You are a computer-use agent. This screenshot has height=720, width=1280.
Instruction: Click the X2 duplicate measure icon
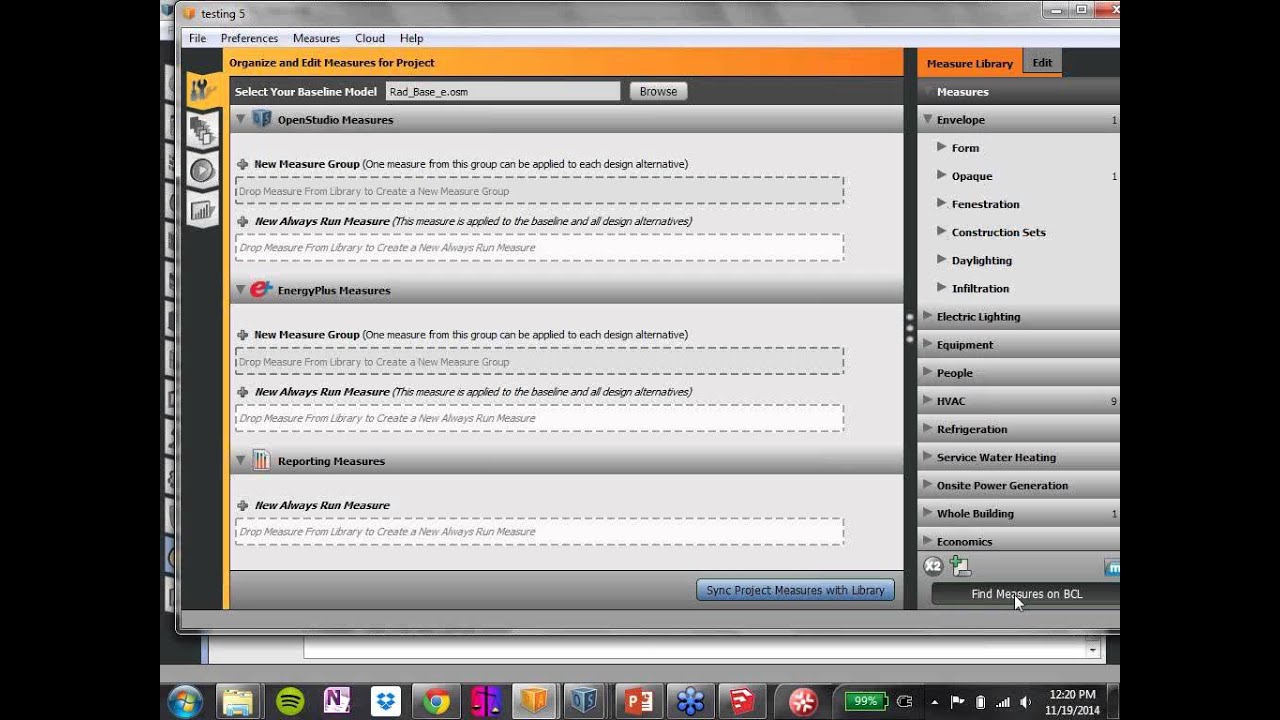click(933, 566)
